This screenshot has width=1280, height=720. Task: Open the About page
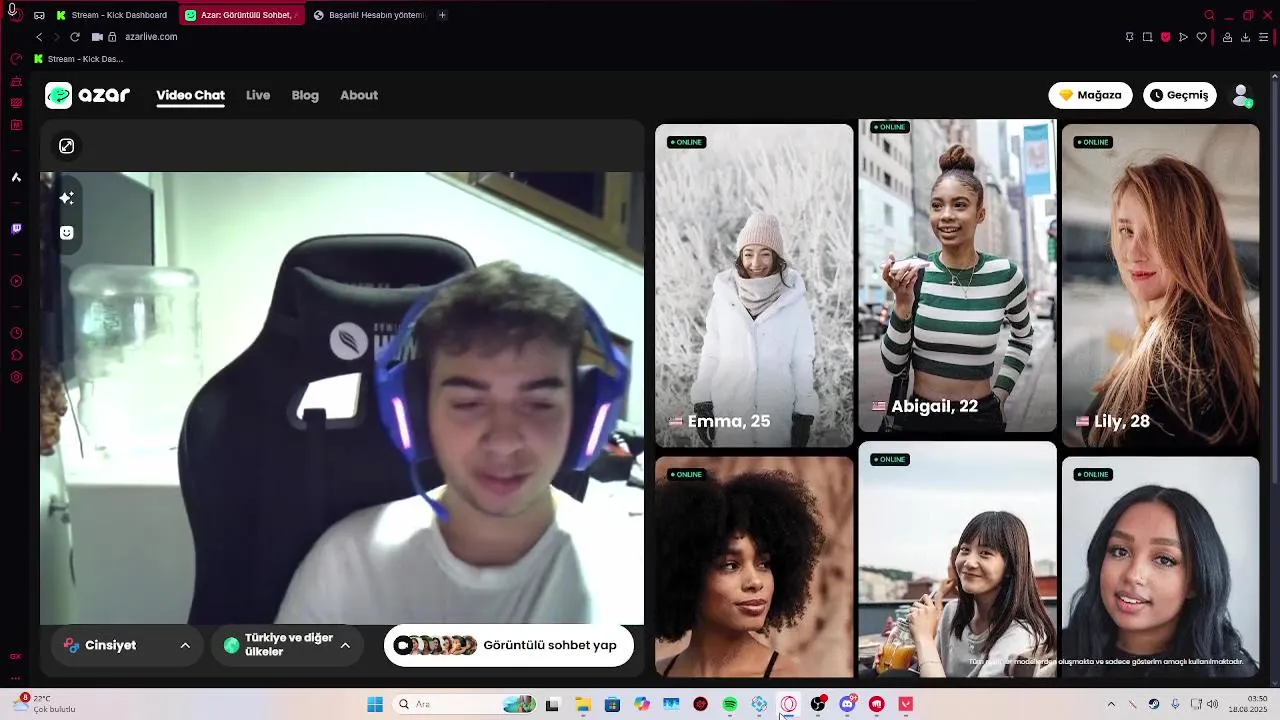point(359,95)
